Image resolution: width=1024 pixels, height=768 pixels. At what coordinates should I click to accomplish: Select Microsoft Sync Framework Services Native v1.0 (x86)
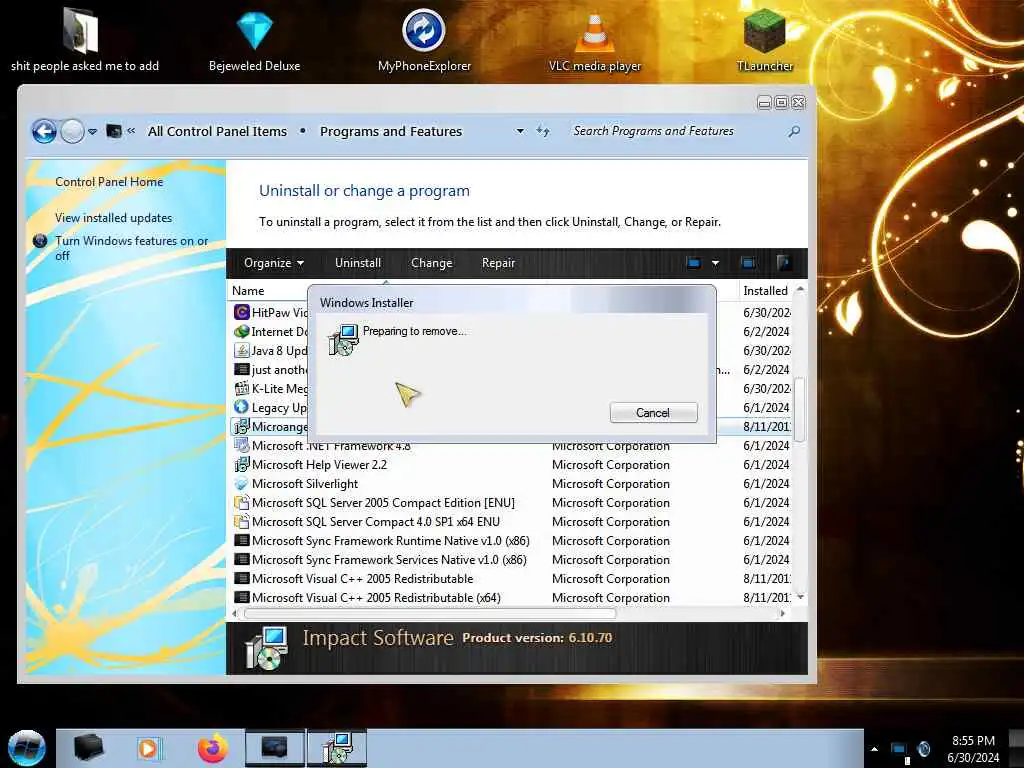click(389, 560)
